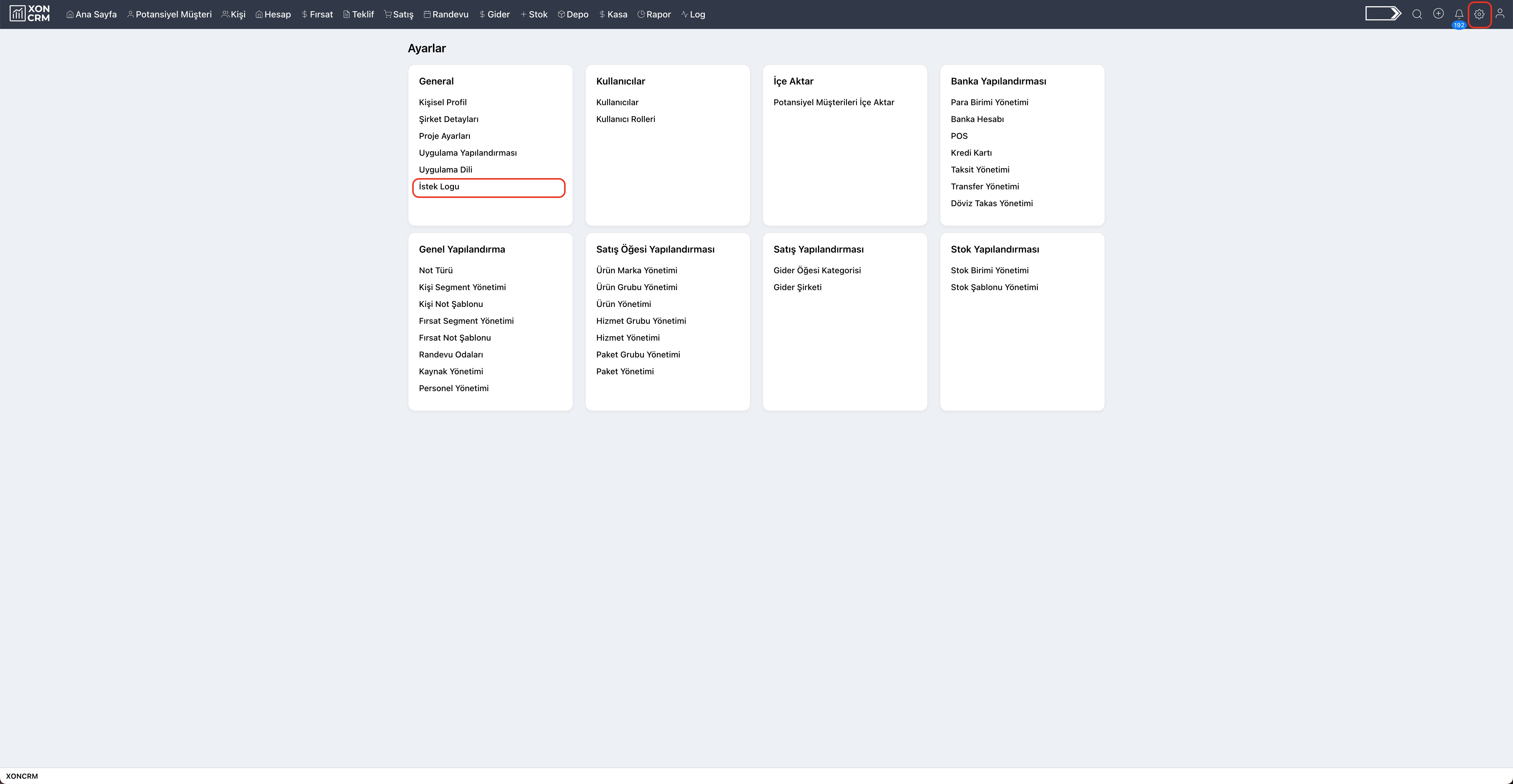1513x784 pixels.
Task: Open Hizmet Grubu Yönetimi
Action: (641, 321)
